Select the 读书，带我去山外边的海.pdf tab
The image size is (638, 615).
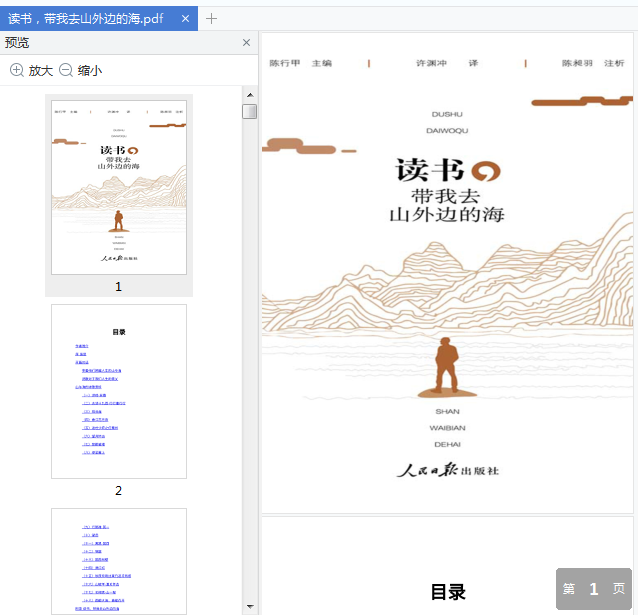tap(98, 18)
